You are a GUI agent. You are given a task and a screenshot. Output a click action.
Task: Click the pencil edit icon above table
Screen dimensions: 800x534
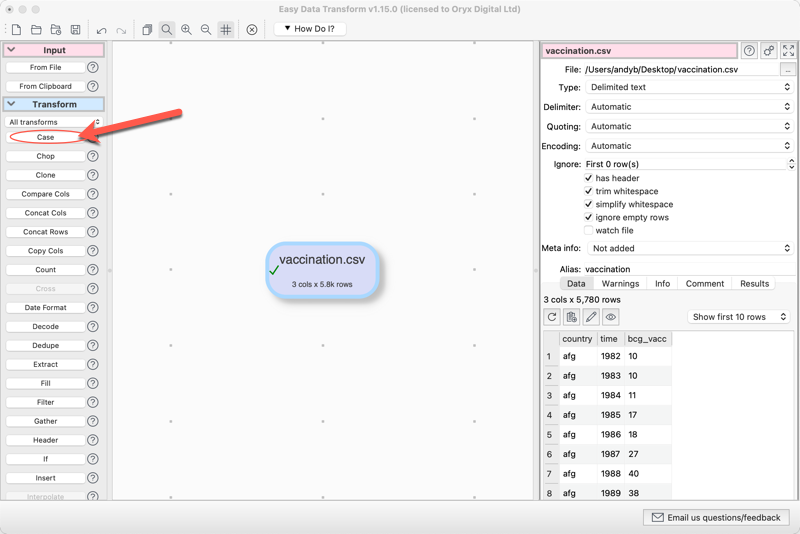tap(591, 317)
